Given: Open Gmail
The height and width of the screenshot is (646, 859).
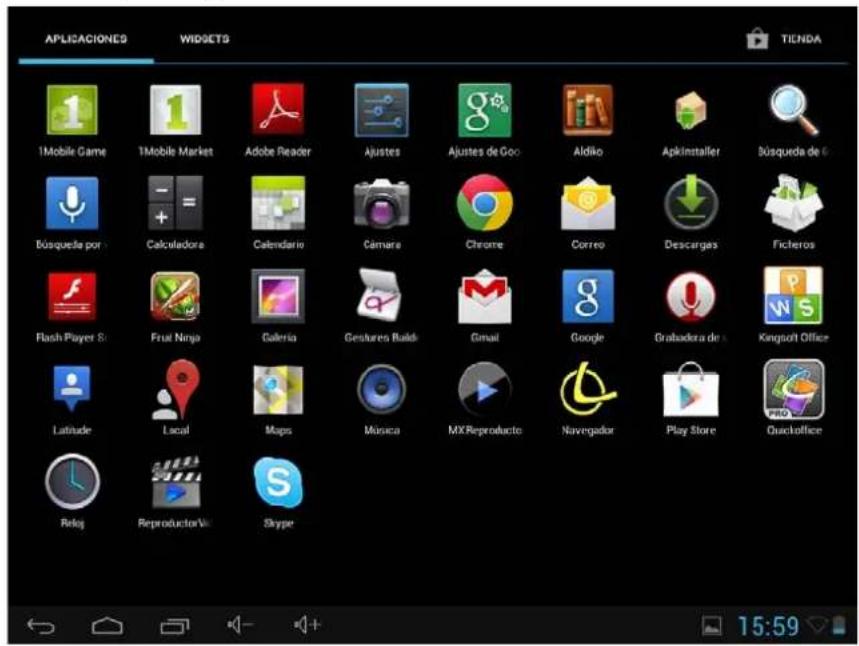Looking at the screenshot, I should pyautogui.click(x=485, y=296).
